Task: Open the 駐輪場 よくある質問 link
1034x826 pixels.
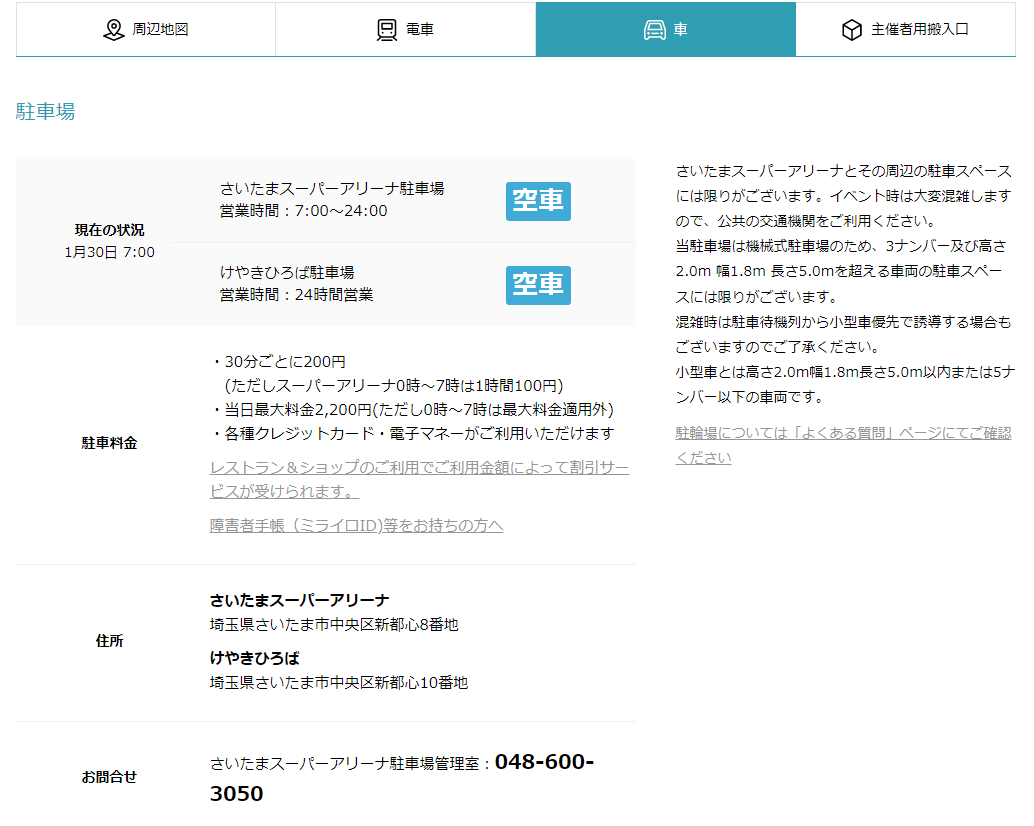Action: (843, 445)
